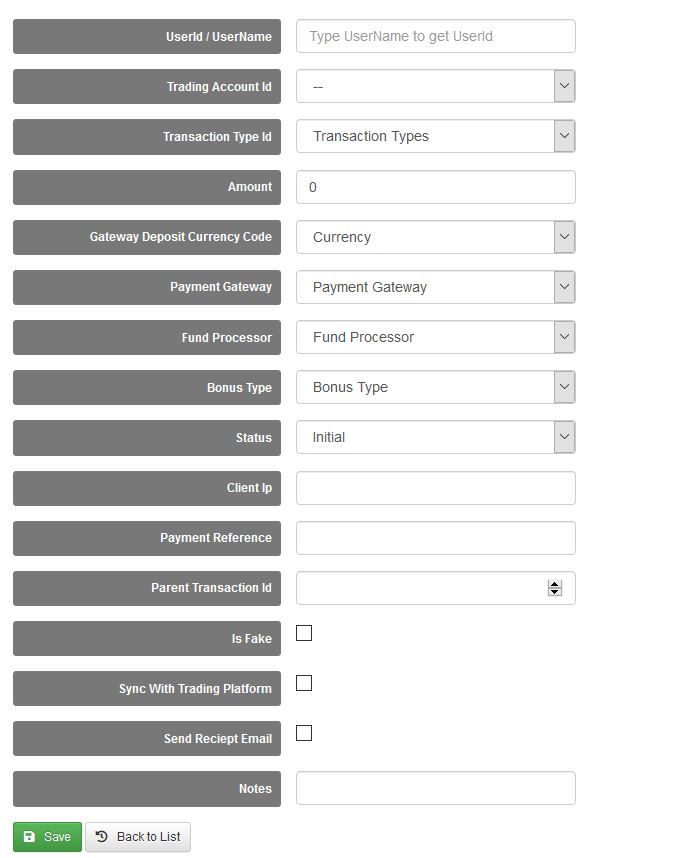Expand the Transaction Types dropdown
674x858 pixels.
(435, 137)
